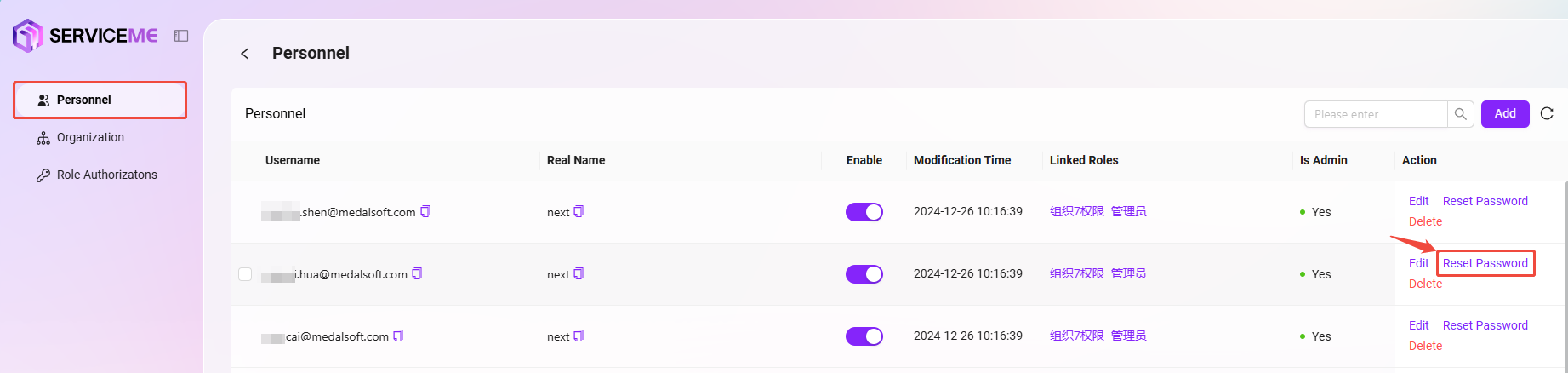Click the Username column header

[x=293, y=160]
